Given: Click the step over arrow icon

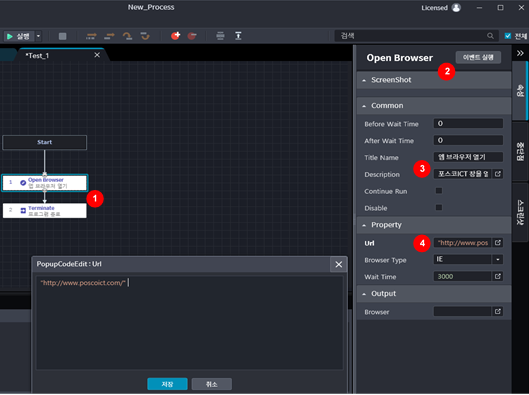Looking at the screenshot, I should pyautogui.click(x=109, y=36).
